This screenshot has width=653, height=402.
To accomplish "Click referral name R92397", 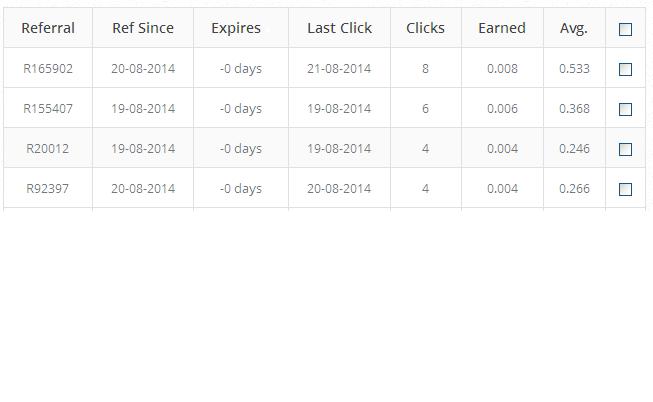I will (x=48, y=188).
